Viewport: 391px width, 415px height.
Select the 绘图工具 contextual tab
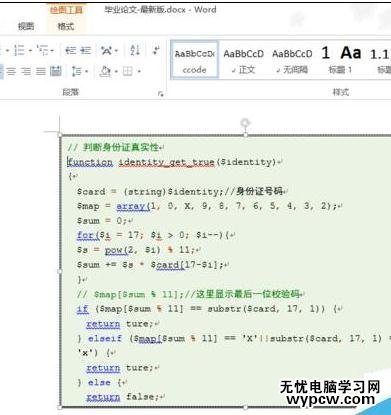[x=66, y=10]
